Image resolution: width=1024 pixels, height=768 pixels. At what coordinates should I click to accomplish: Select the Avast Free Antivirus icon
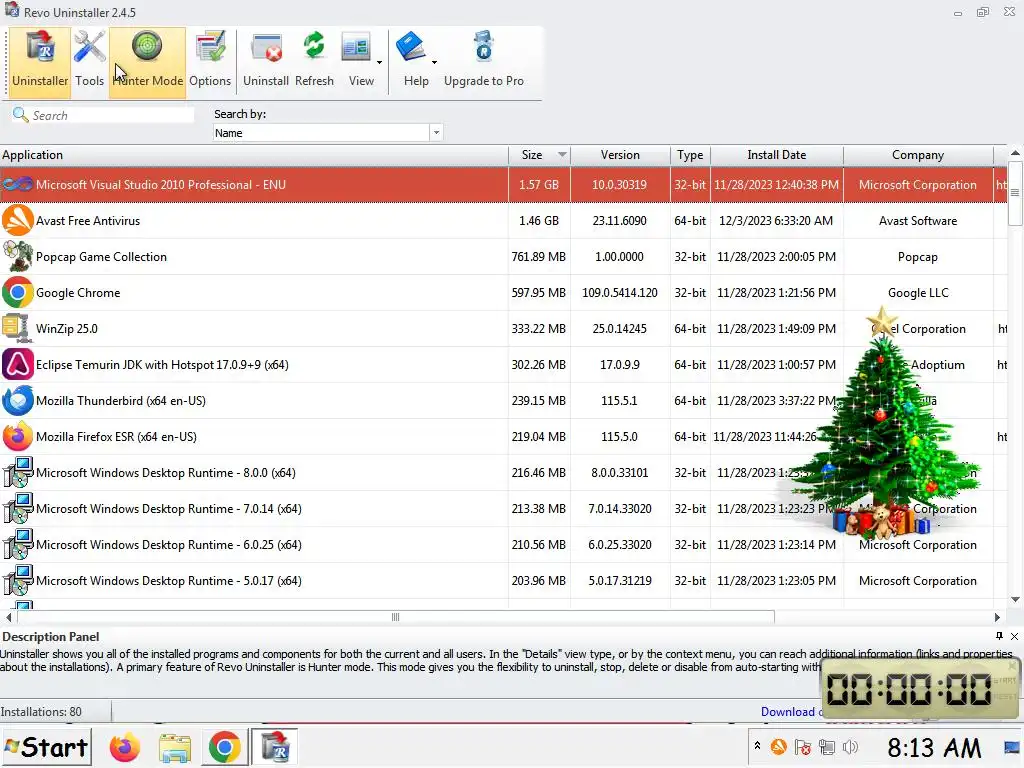(x=18, y=221)
